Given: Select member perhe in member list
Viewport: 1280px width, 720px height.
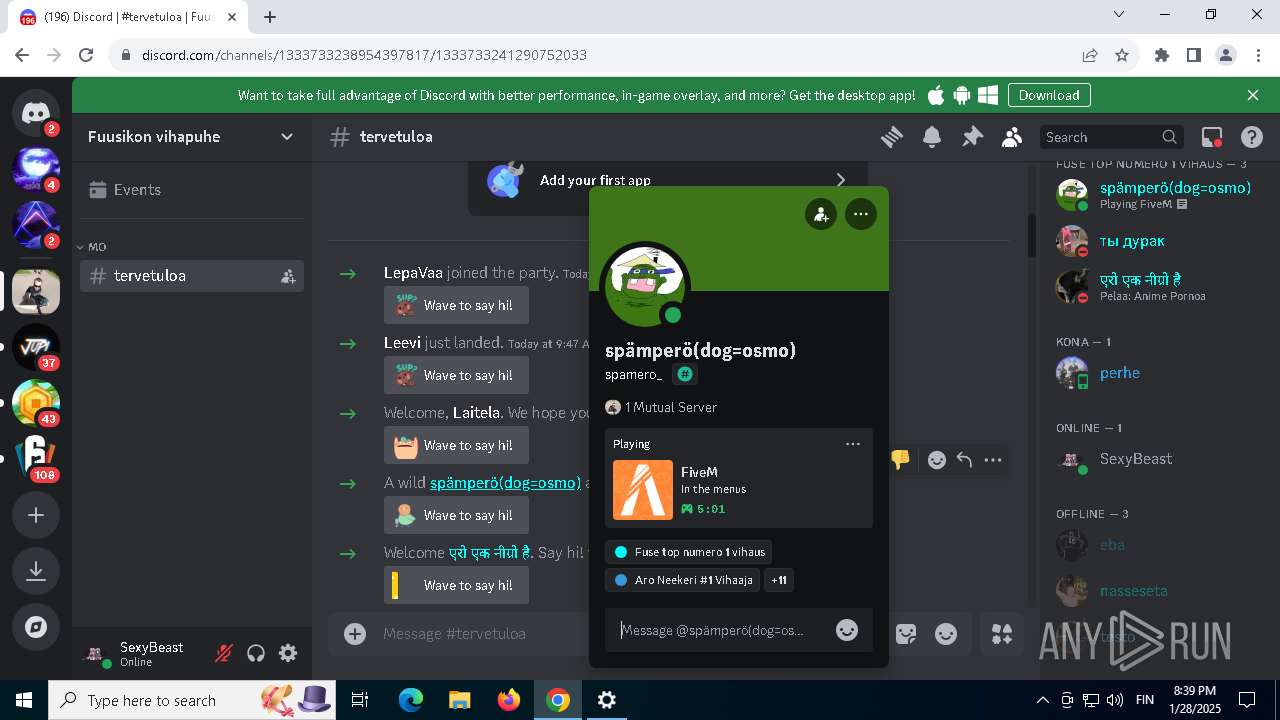Looking at the screenshot, I should 1152,373.
